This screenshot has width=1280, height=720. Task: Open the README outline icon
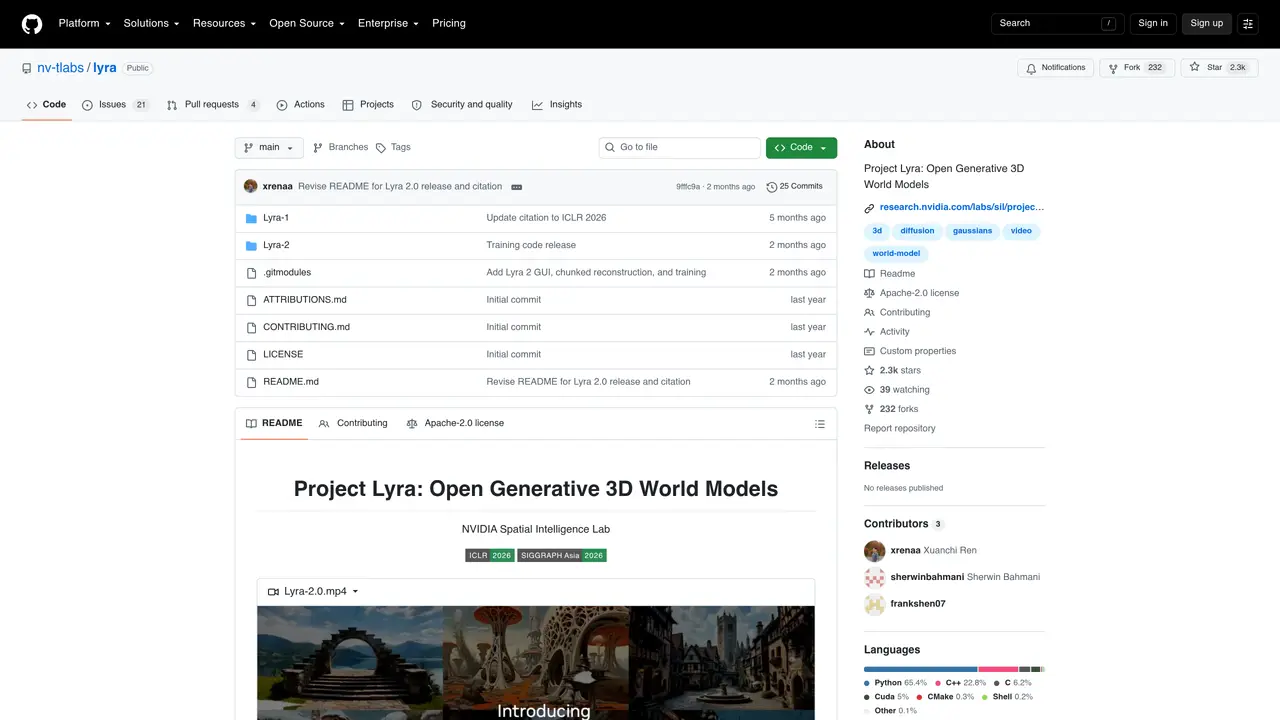(820, 424)
